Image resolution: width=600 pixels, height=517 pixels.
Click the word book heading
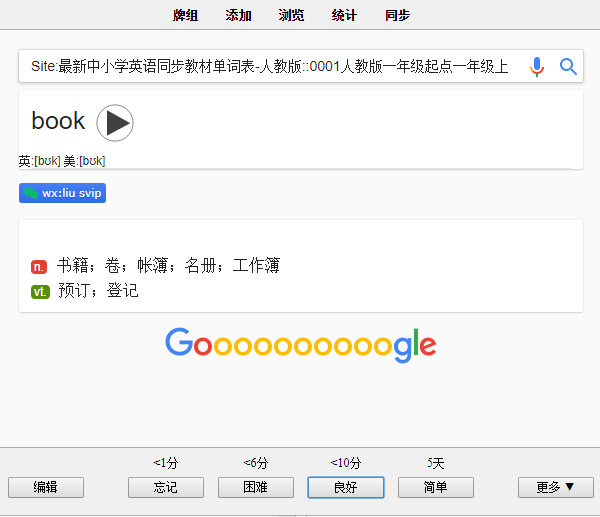click(x=58, y=121)
